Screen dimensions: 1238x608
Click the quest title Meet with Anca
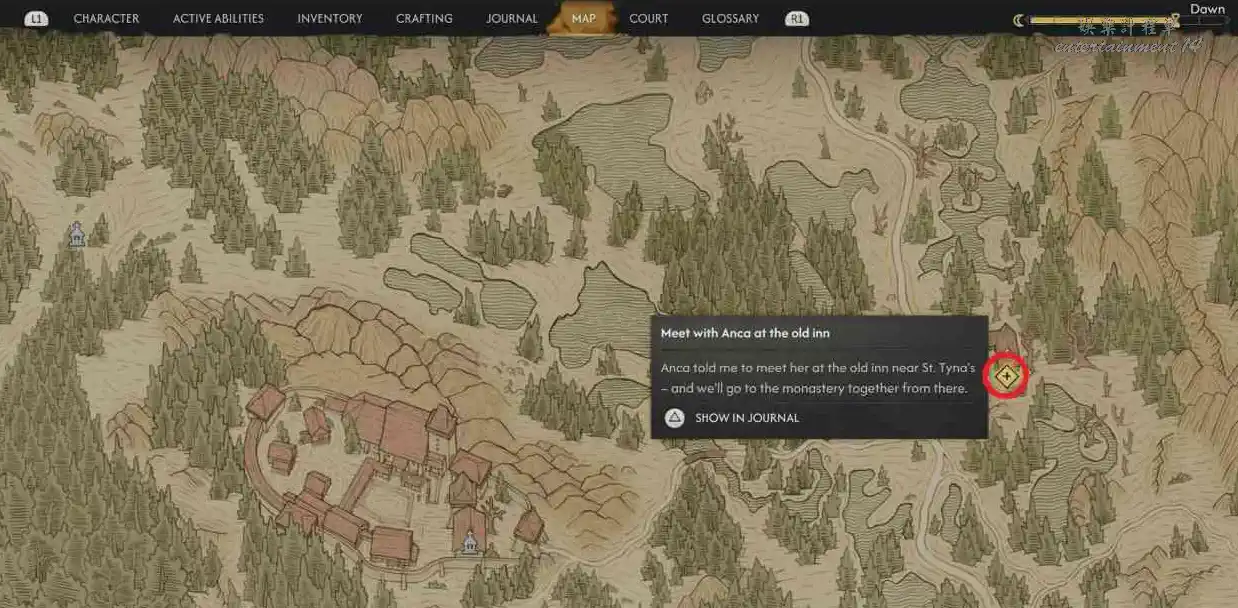[x=745, y=333]
